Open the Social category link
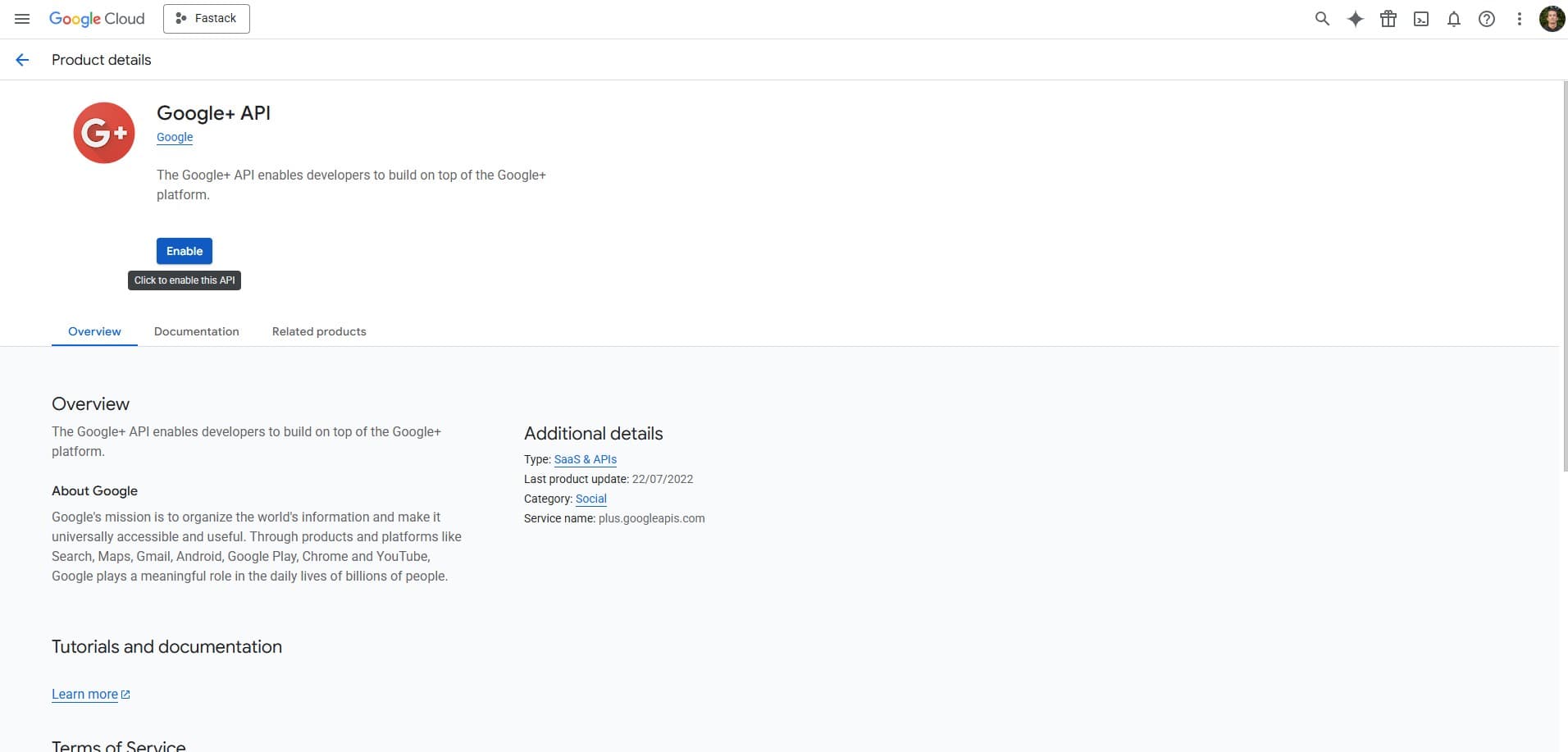 (591, 499)
